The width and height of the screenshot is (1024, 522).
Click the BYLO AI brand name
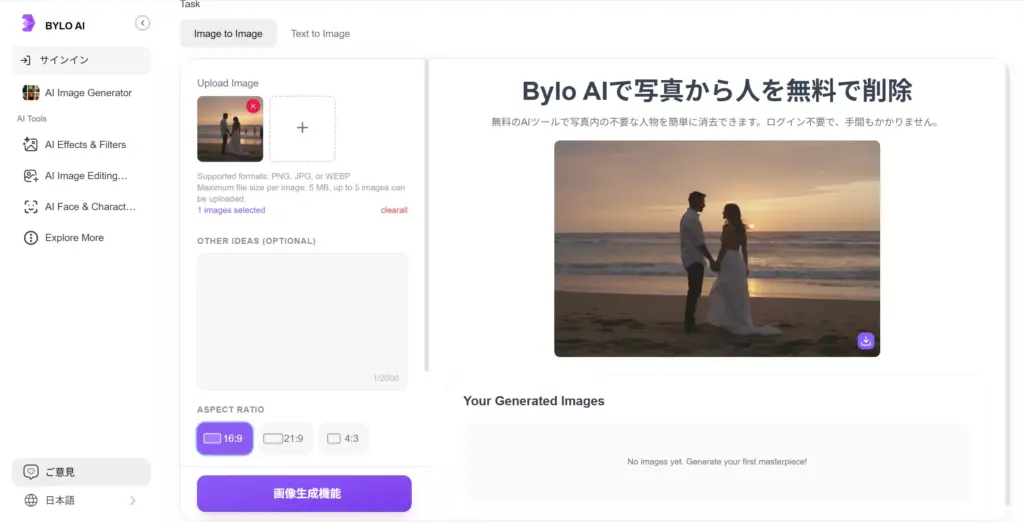coord(65,25)
